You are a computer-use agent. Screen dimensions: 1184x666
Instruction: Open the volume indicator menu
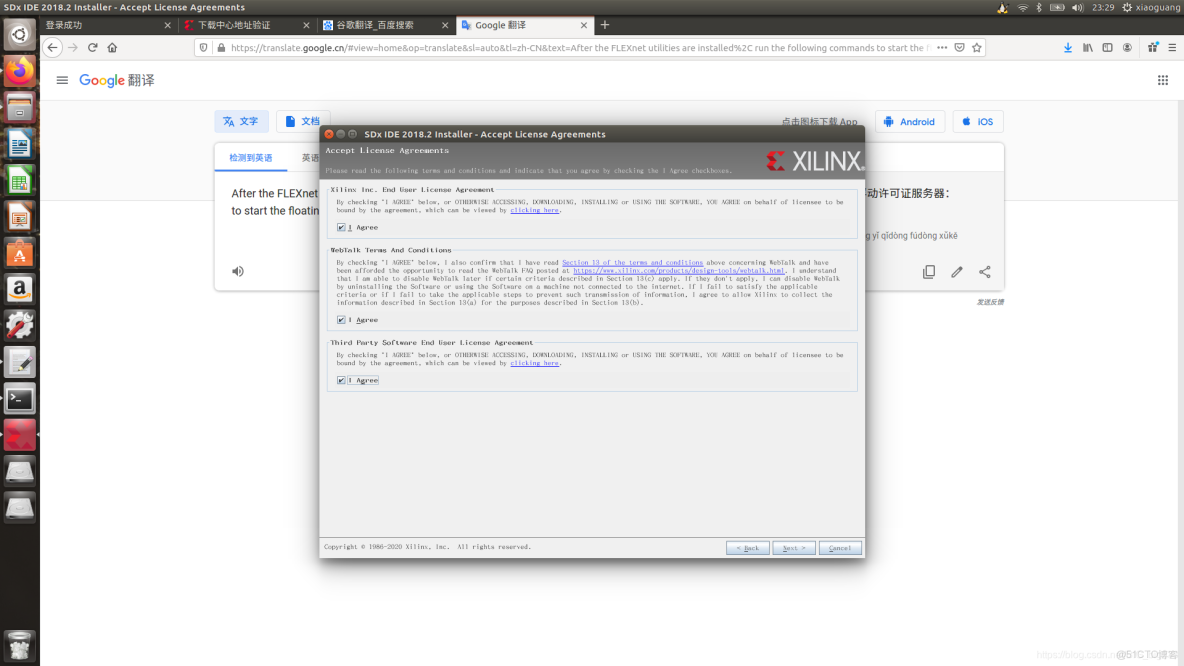(x=1078, y=8)
